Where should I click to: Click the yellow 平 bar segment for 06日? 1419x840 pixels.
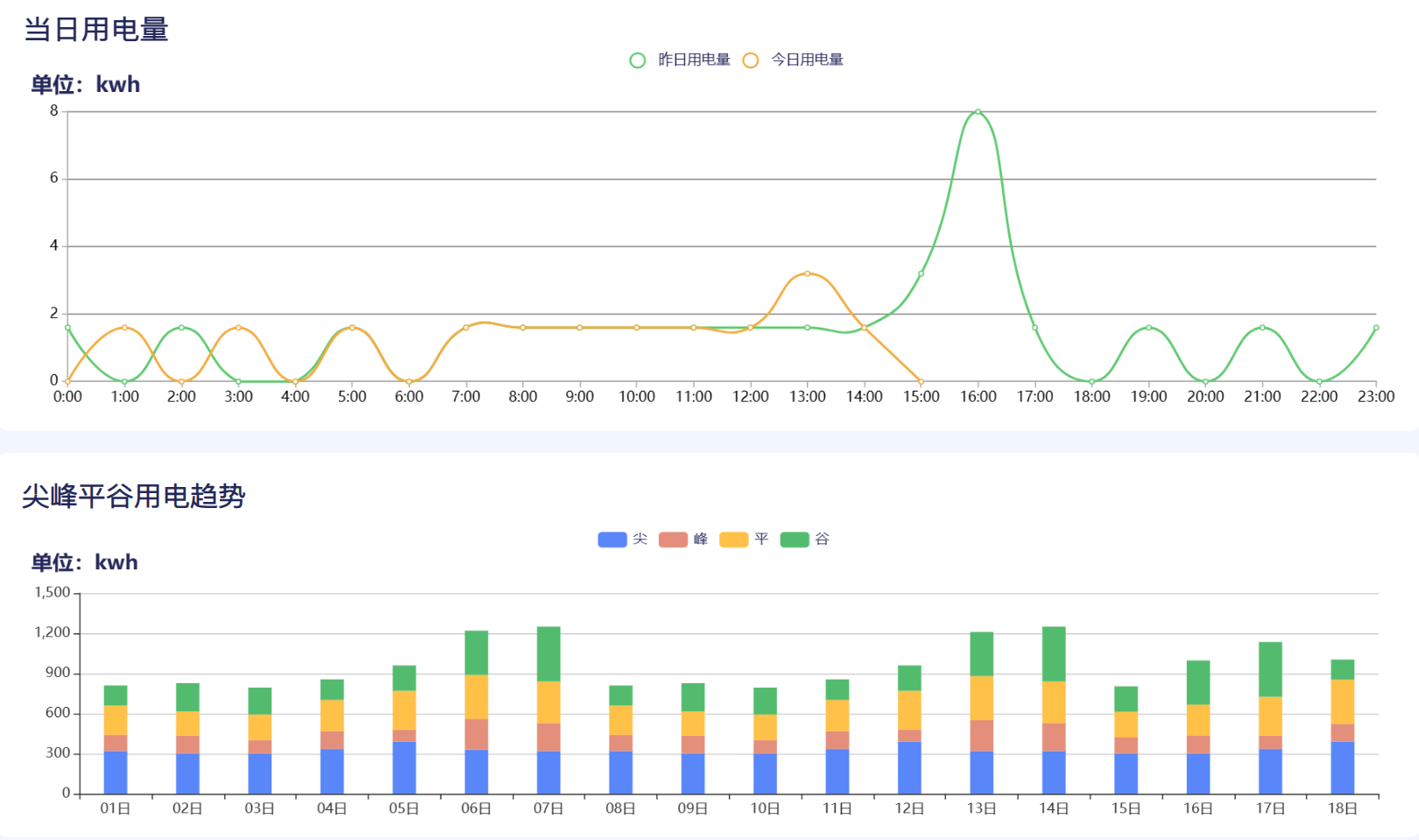477,697
